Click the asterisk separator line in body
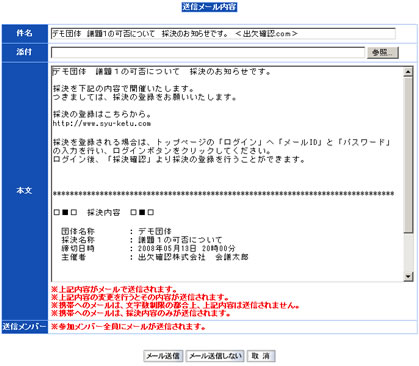 (224, 193)
